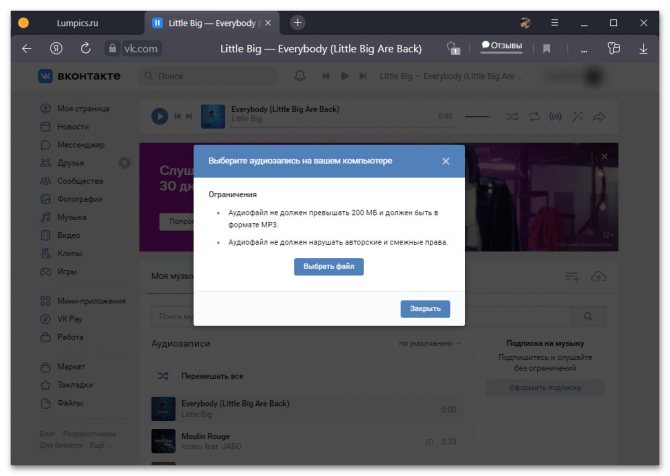This screenshot has height=476, width=670.
Task: Open browser downloads arrow icon
Action: [643, 49]
